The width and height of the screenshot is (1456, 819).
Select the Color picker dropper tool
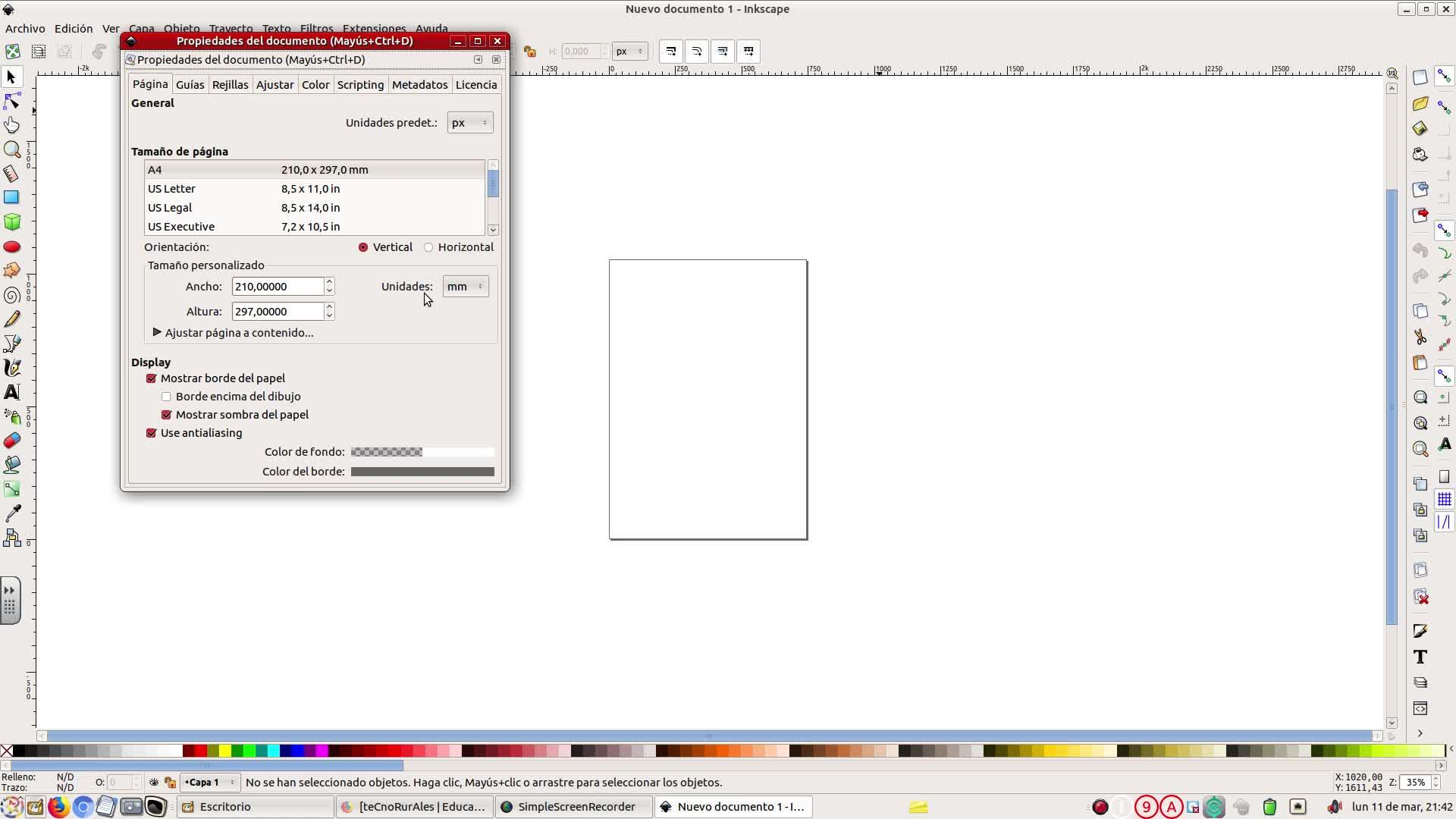tap(12, 513)
